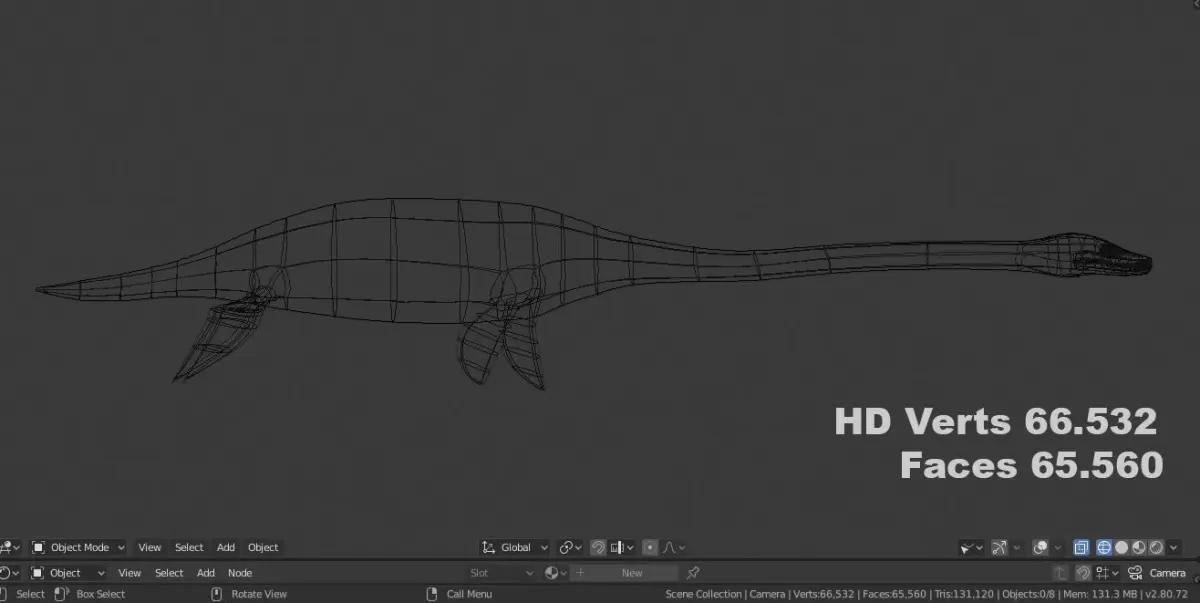Open the node editor's editor type menu
This screenshot has width=1200, height=603.
click(9, 573)
